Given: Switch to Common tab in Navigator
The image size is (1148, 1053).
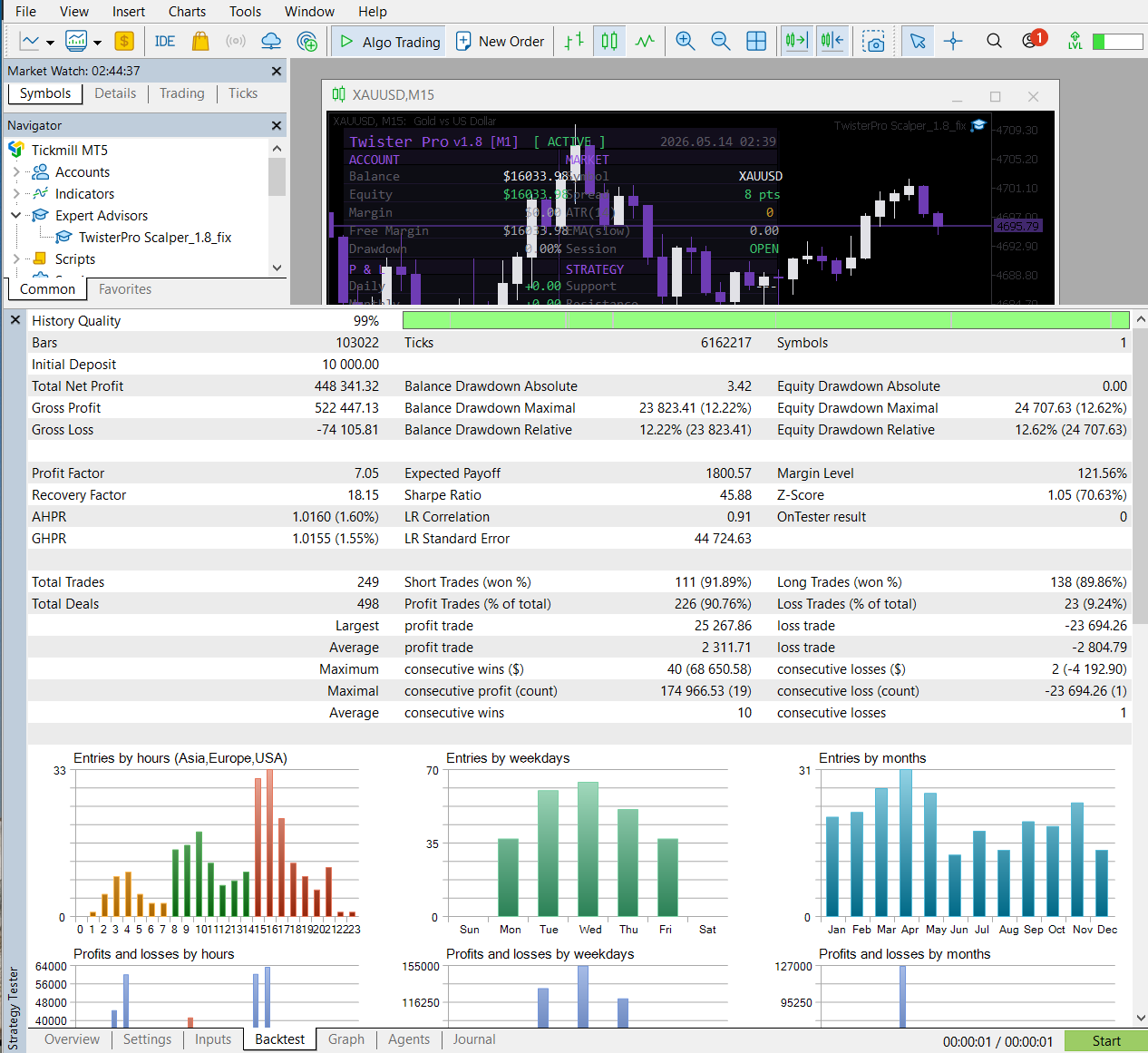Looking at the screenshot, I should [47, 289].
